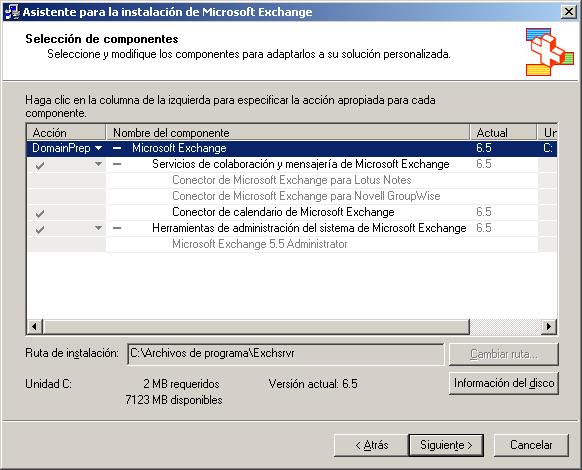The image size is (582, 470).
Task: Click the Nombre del componente column header
Action: click(x=288, y=133)
